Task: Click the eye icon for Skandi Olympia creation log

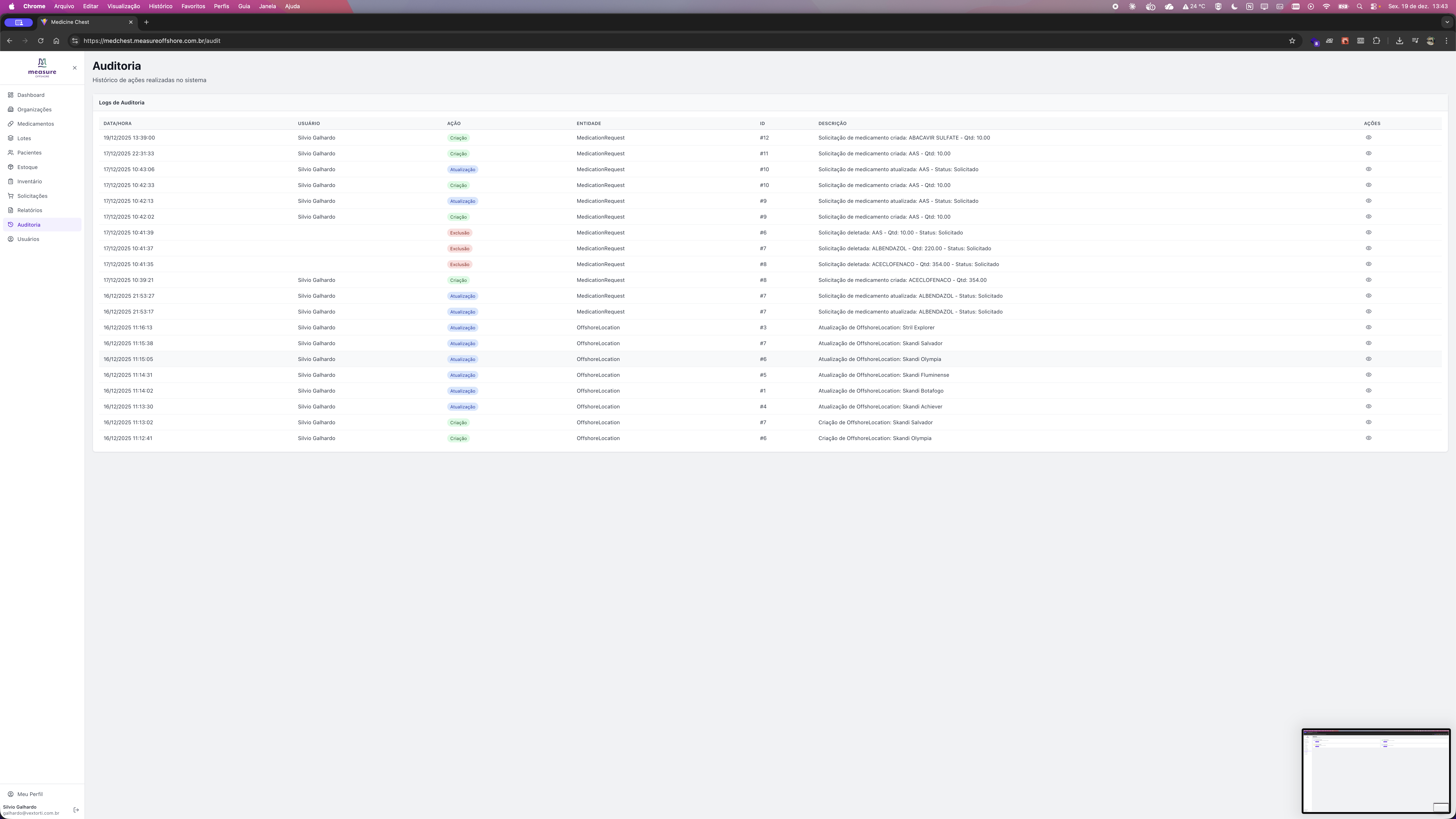Action: click(x=1368, y=438)
